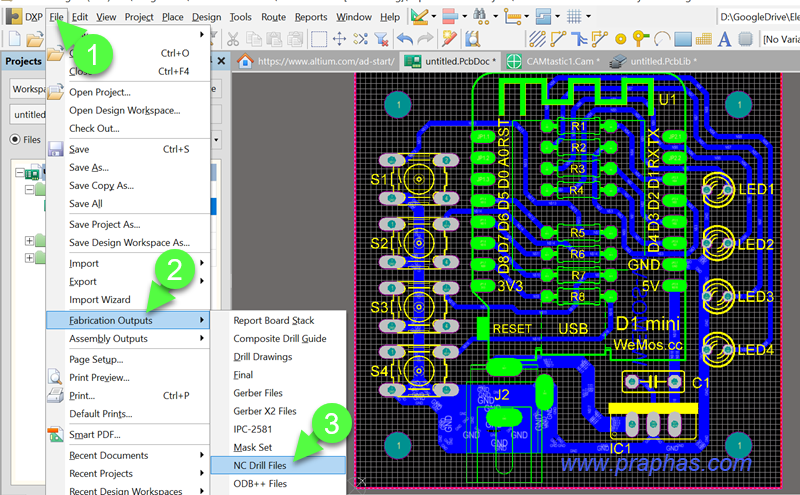Collapse the top project tree node
This screenshot has width=800, height=495.
click(19, 172)
